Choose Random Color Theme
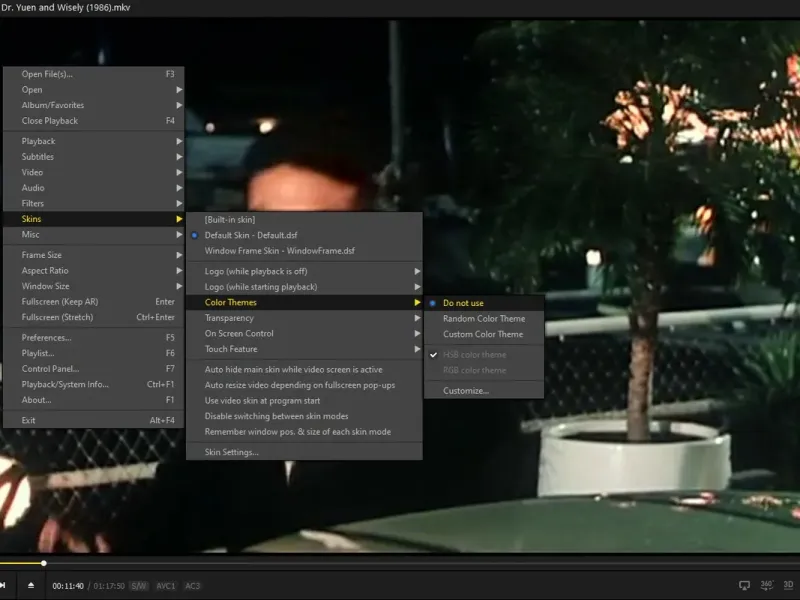 pyautogui.click(x=483, y=319)
